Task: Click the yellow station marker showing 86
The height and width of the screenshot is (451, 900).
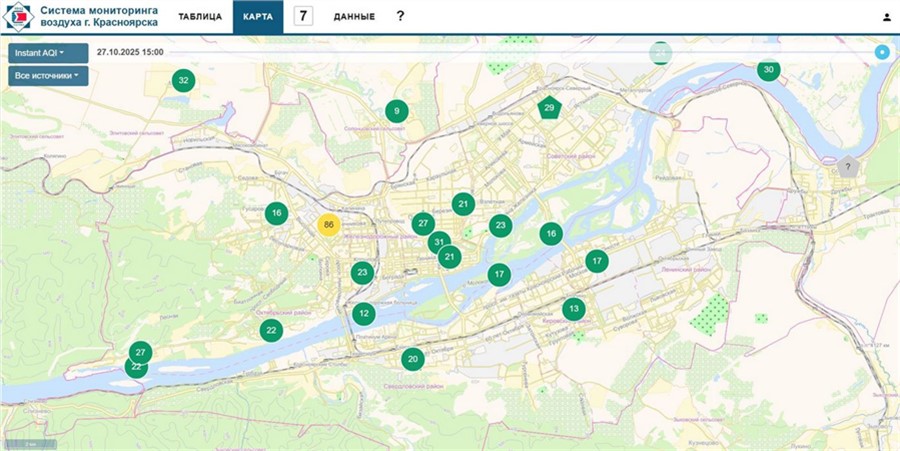Action: (x=329, y=225)
